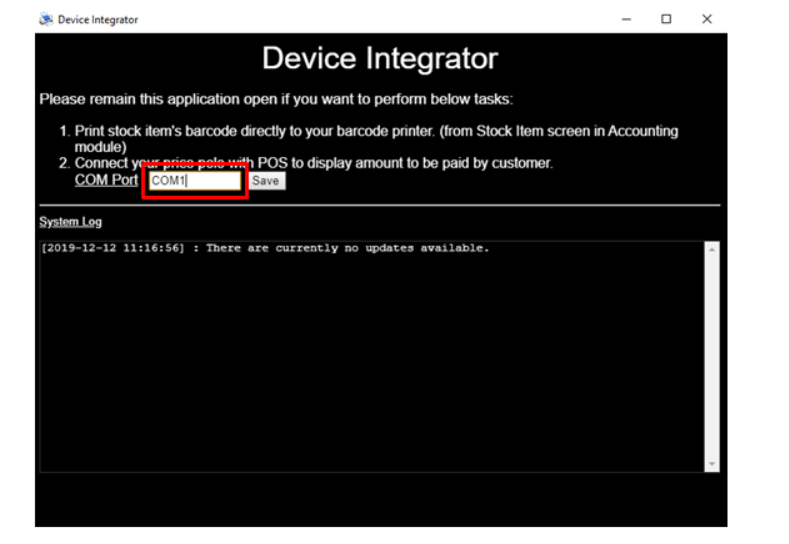789x544 pixels.
Task: Click the window title bar text
Action: (98, 20)
